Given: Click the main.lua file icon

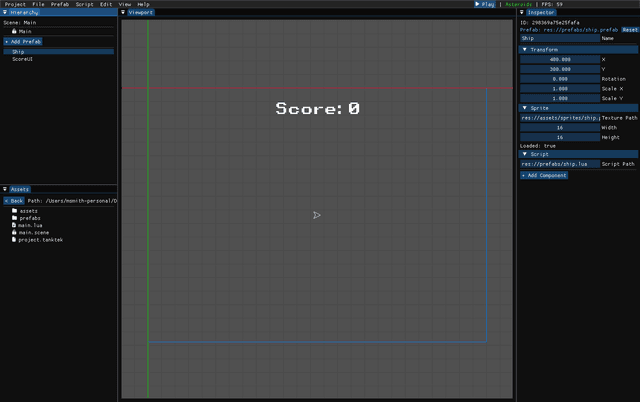Looking at the screenshot, I should point(14,225).
